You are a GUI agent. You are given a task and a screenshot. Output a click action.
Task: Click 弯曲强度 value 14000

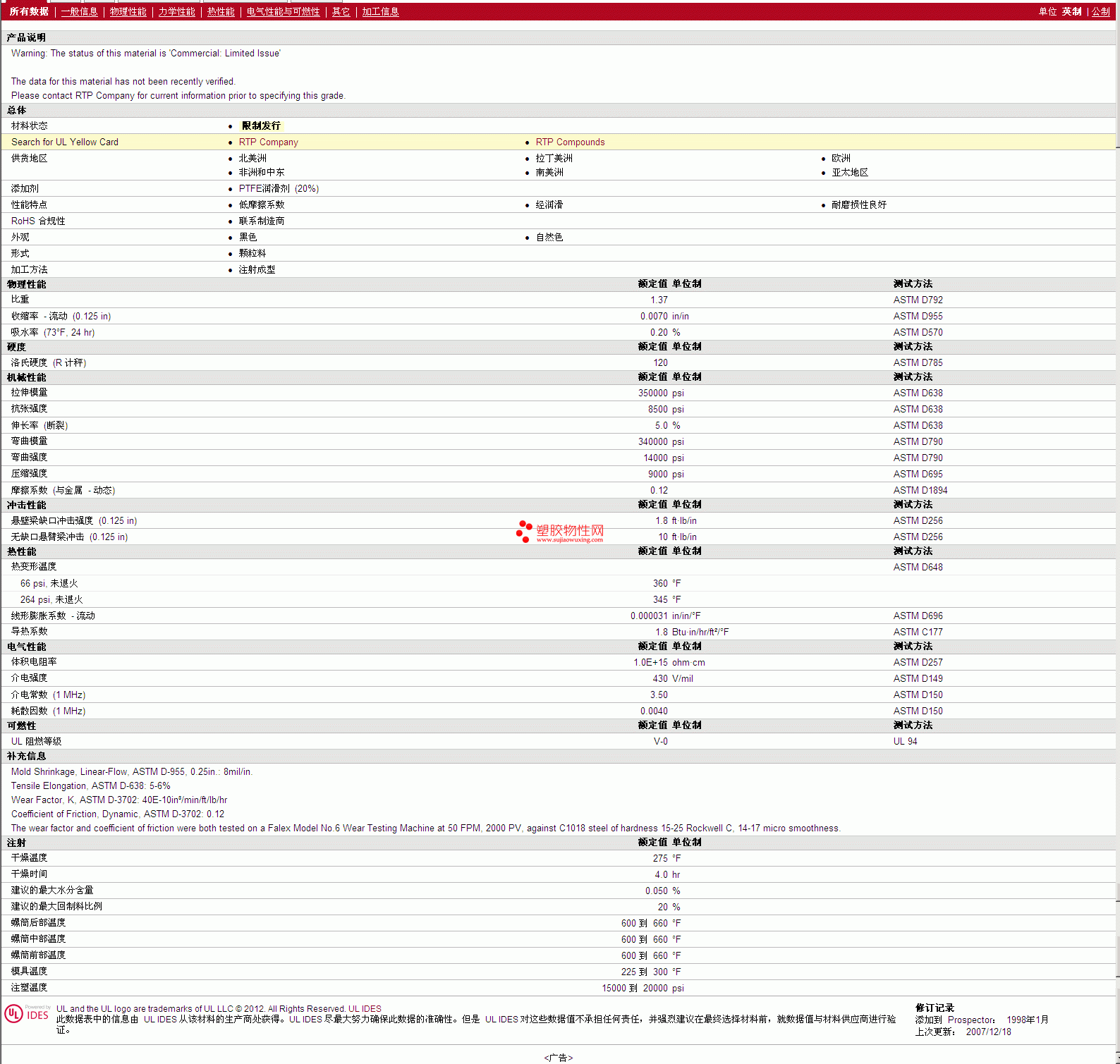coord(655,458)
